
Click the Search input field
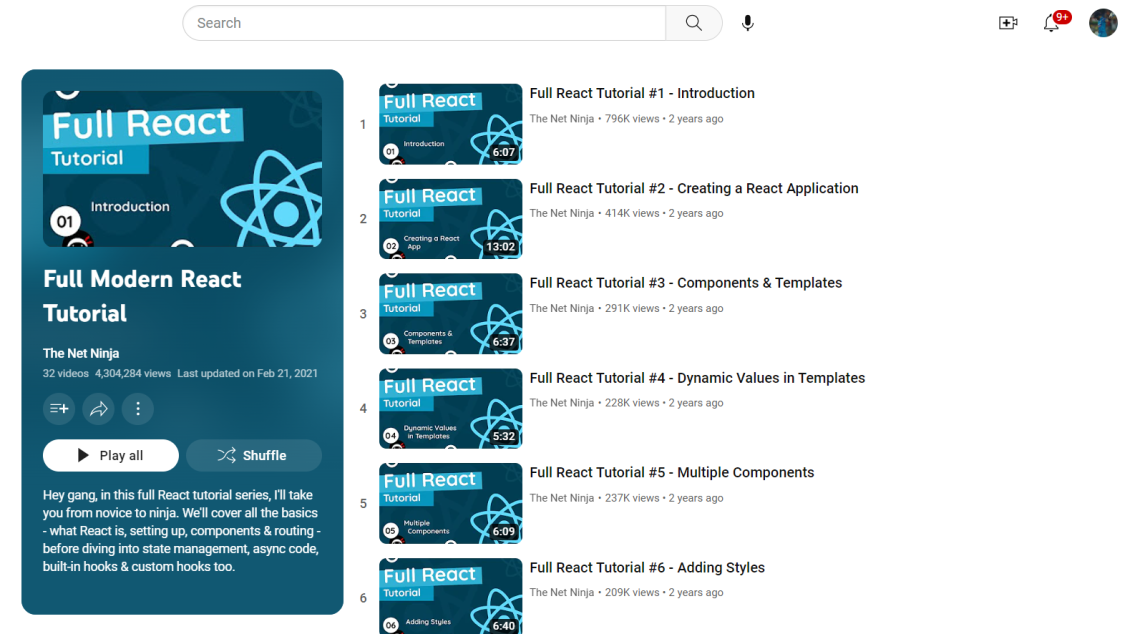[x=420, y=22]
